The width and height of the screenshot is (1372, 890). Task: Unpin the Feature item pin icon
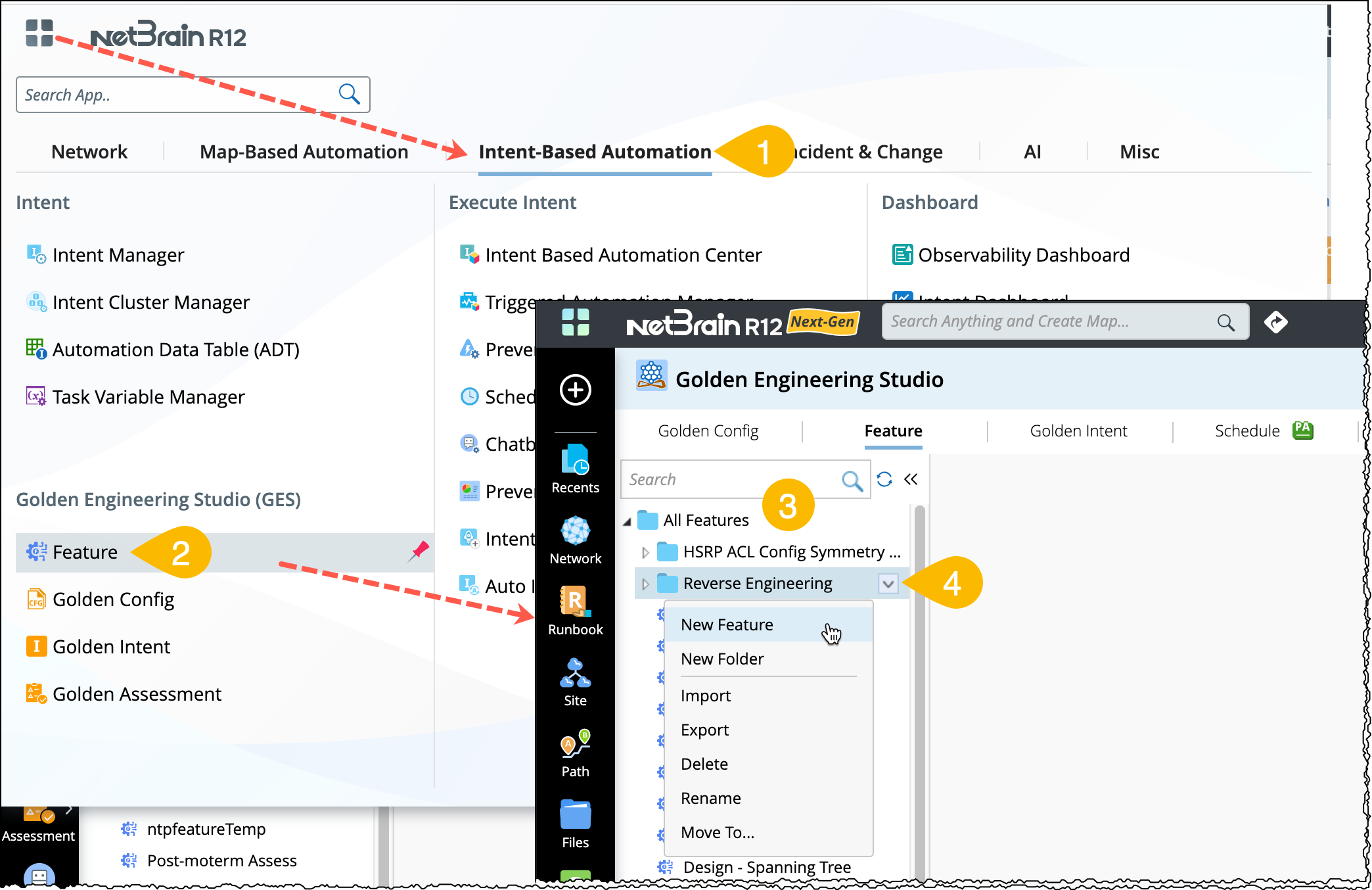pyautogui.click(x=419, y=551)
